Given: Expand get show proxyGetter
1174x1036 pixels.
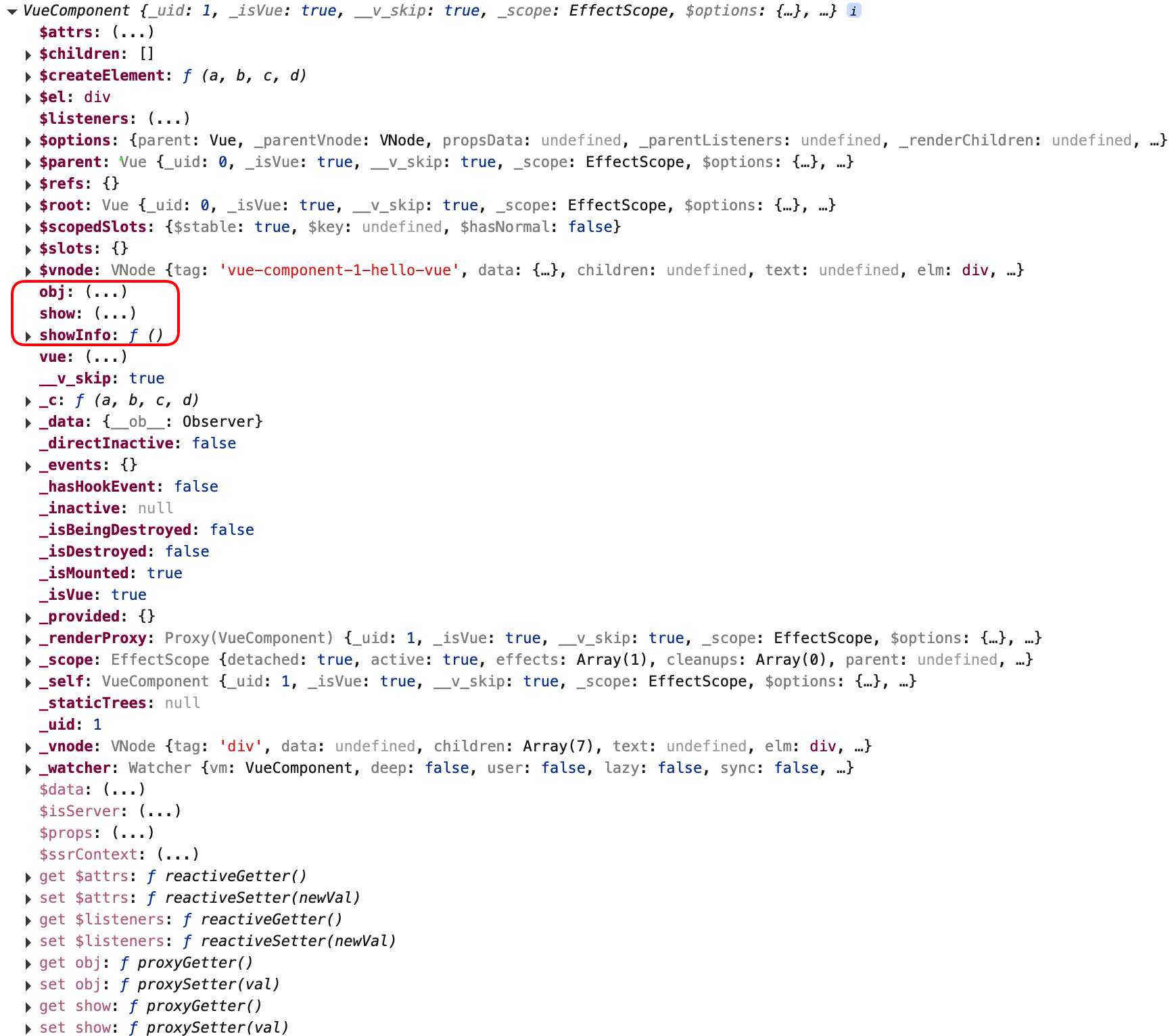Looking at the screenshot, I should tap(28, 1007).
